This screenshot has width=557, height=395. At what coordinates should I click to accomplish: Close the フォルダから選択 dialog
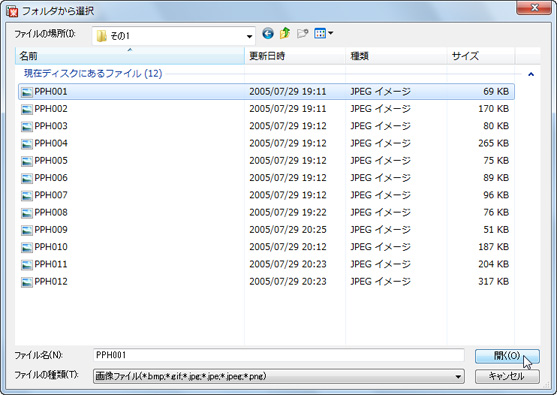[x=534, y=7]
